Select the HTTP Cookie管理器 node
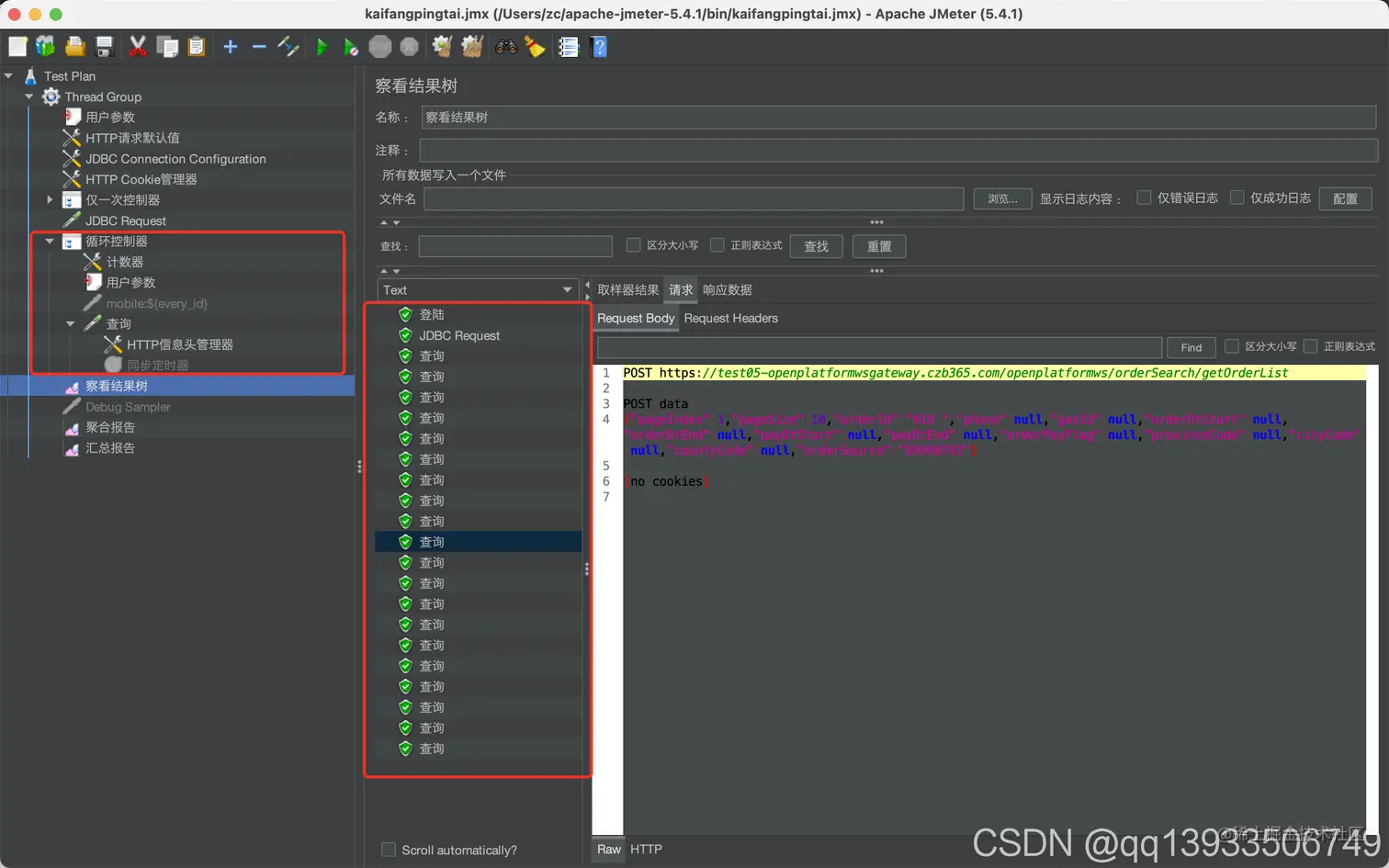This screenshot has width=1389, height=868. coord(141,179)
